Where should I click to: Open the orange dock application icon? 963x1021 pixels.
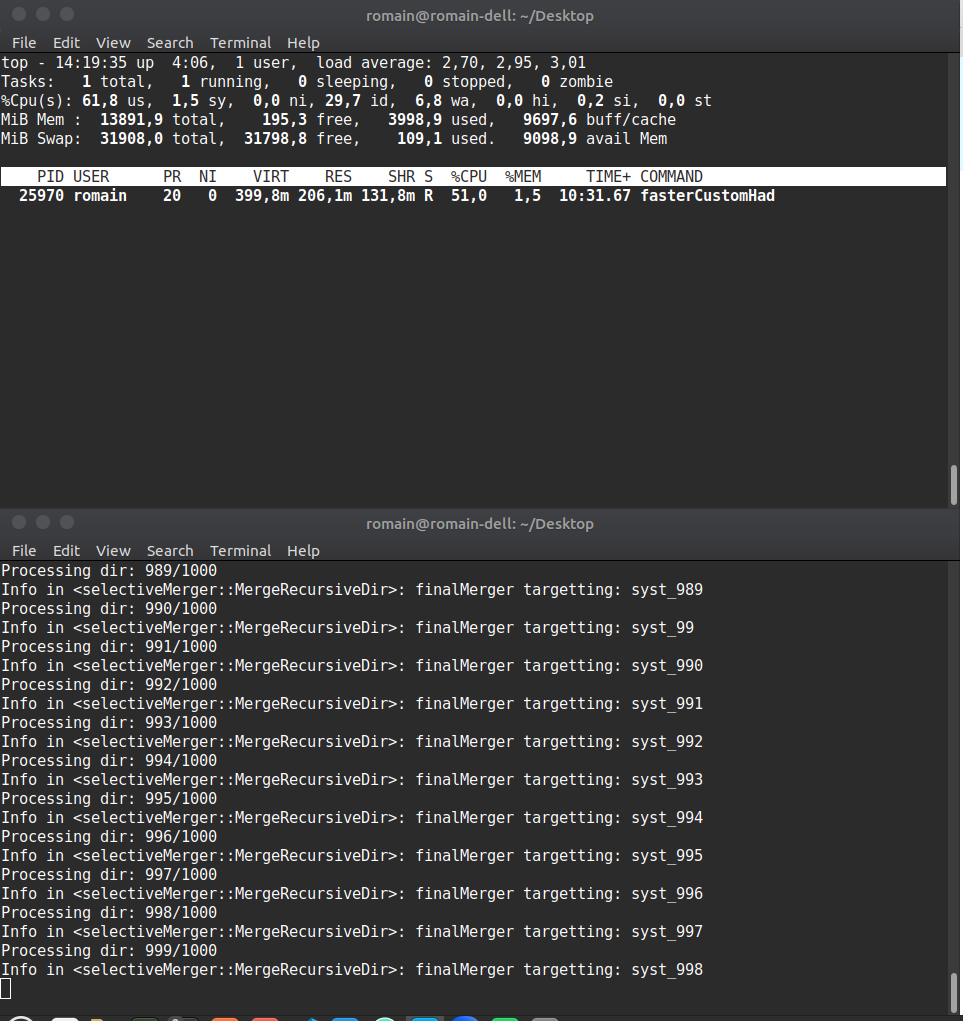point(225,1015)
